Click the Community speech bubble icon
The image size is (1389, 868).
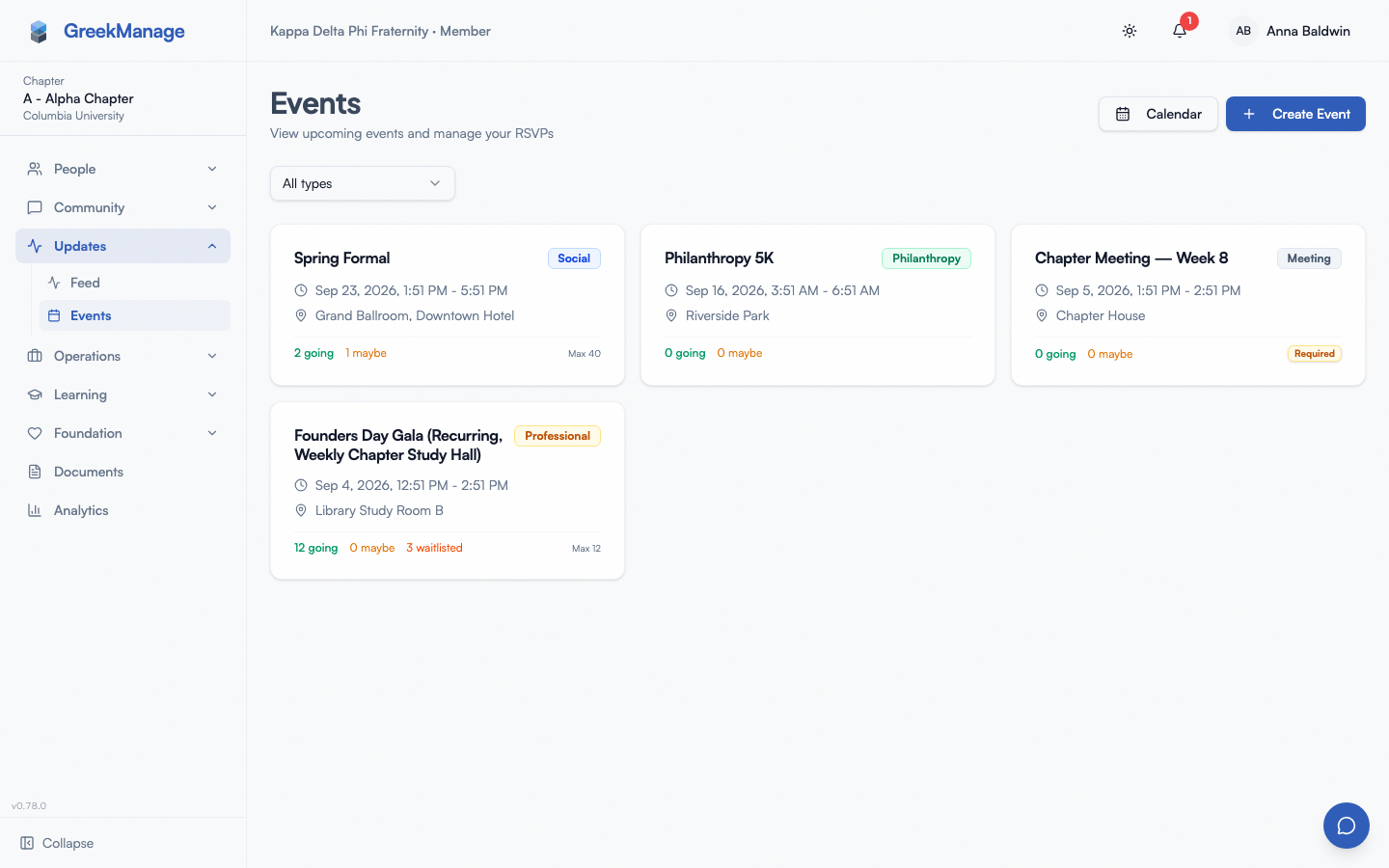[35, 207]
